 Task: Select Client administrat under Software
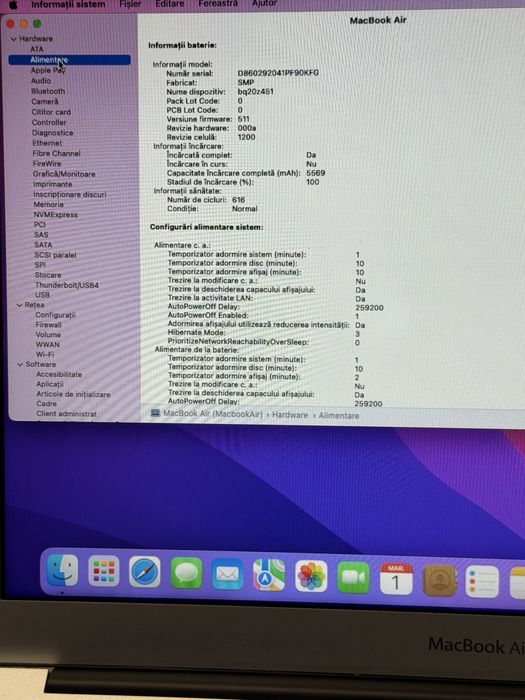click(67, 413)
